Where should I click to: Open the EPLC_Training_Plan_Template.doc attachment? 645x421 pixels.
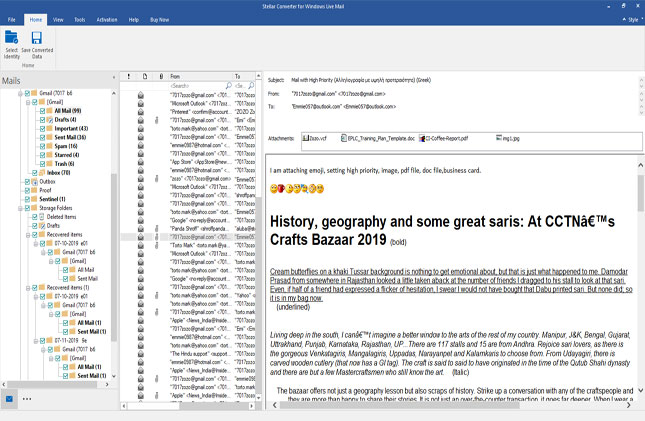pyautogui.click(x=378, y=138)
